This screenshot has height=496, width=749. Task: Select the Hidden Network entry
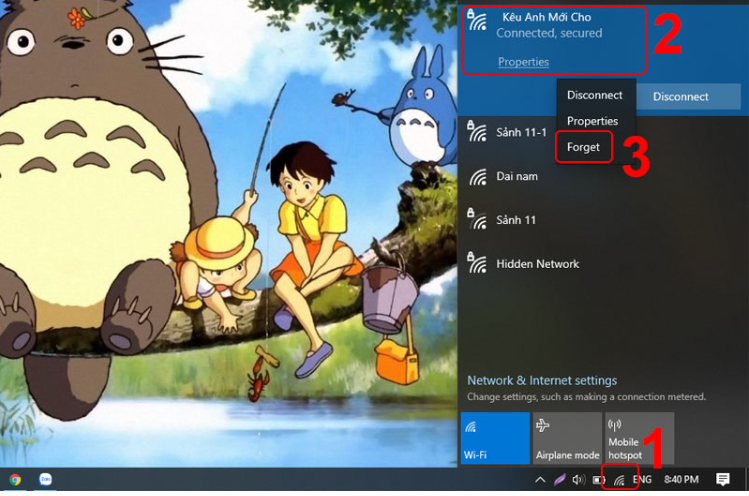click(602, 264)
